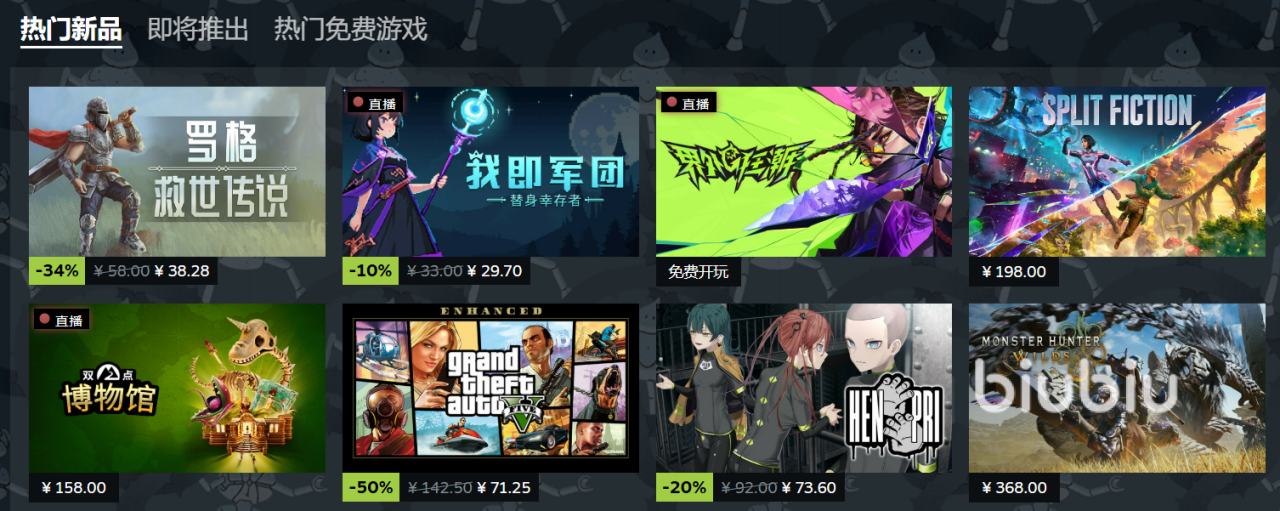This screenshot has width=1280, height=511.
Task: Click the -50% discount badge under GTA V
Action: pos(371,488)
